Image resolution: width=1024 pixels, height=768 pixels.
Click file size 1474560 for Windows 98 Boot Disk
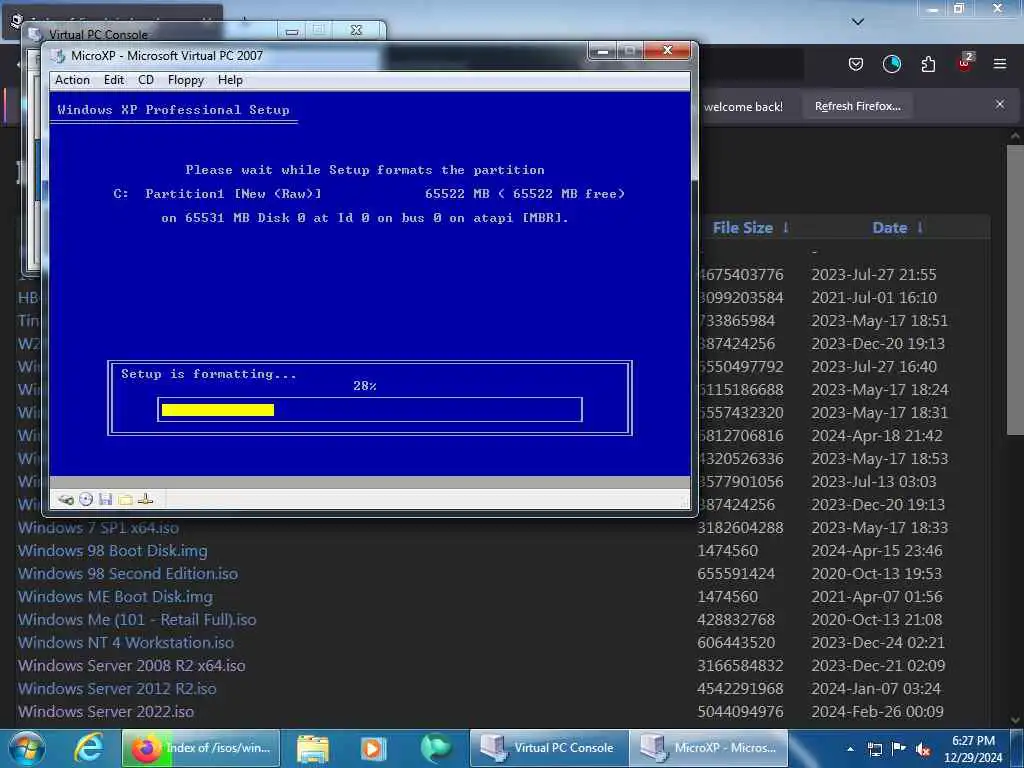[728, 551]
